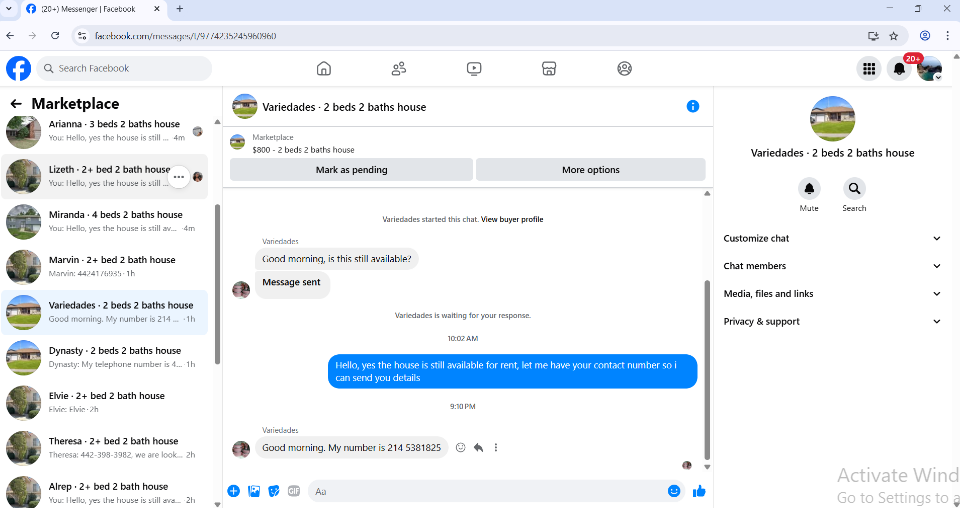Open the browser tab search dropdown
This screenshot has width=960, height=508.
tap(9, 9)
